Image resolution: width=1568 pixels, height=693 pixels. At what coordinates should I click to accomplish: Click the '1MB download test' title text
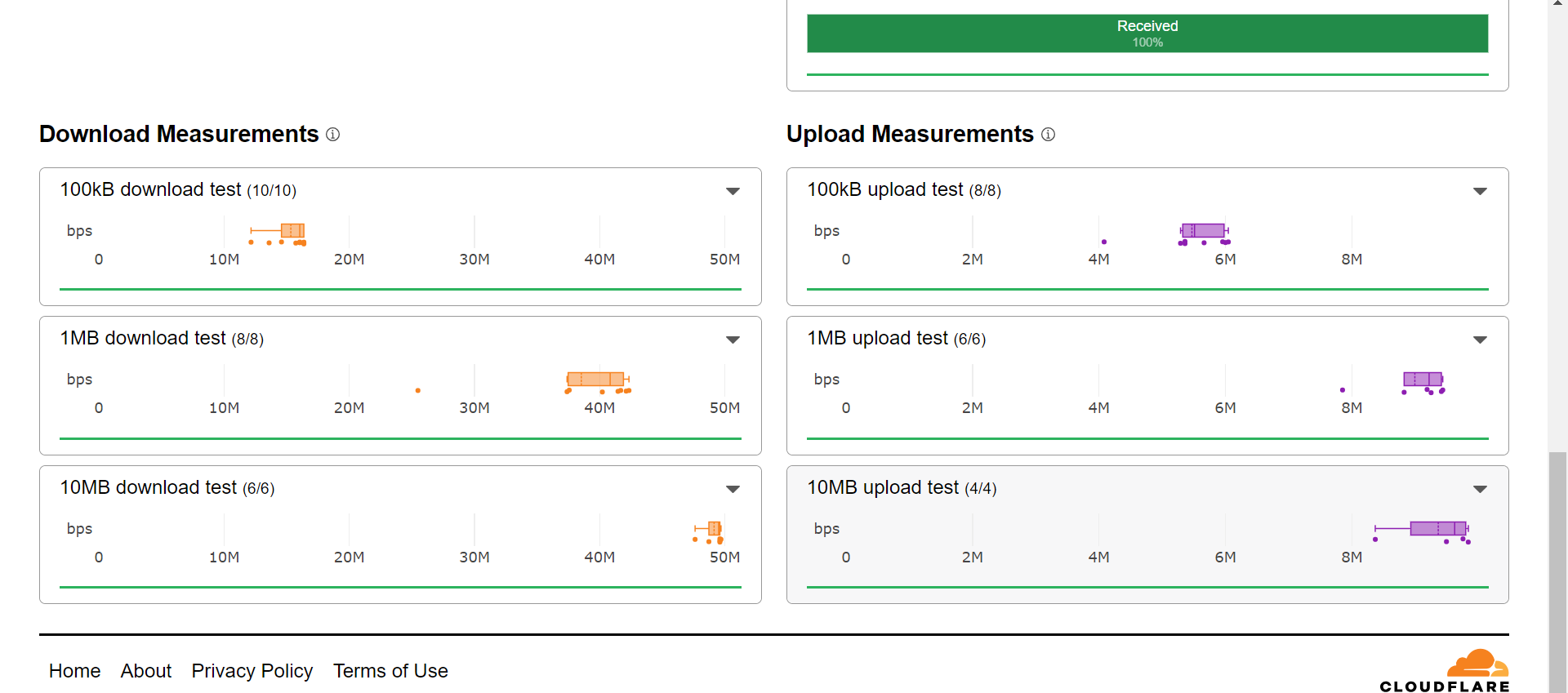(142, 338)
